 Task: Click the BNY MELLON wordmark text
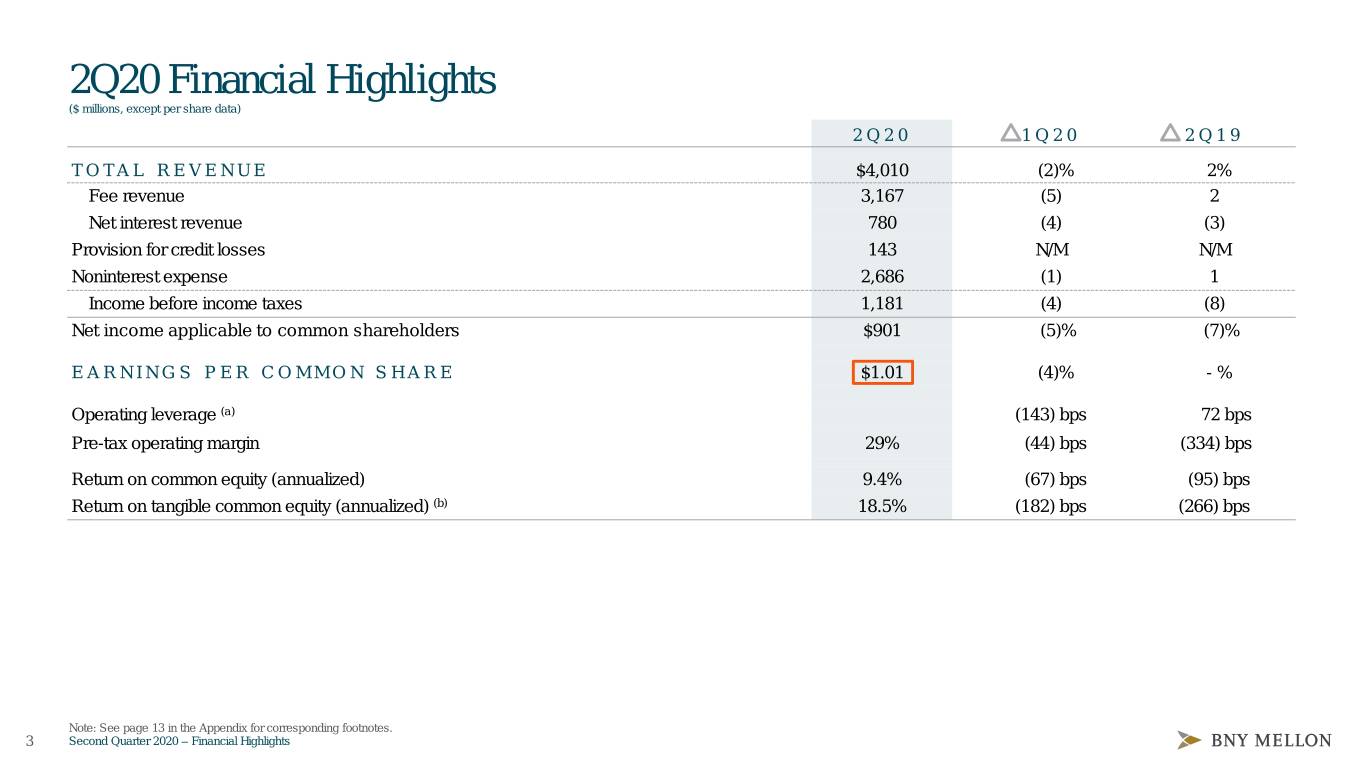pyautogui.click(x=1271, y=741)
